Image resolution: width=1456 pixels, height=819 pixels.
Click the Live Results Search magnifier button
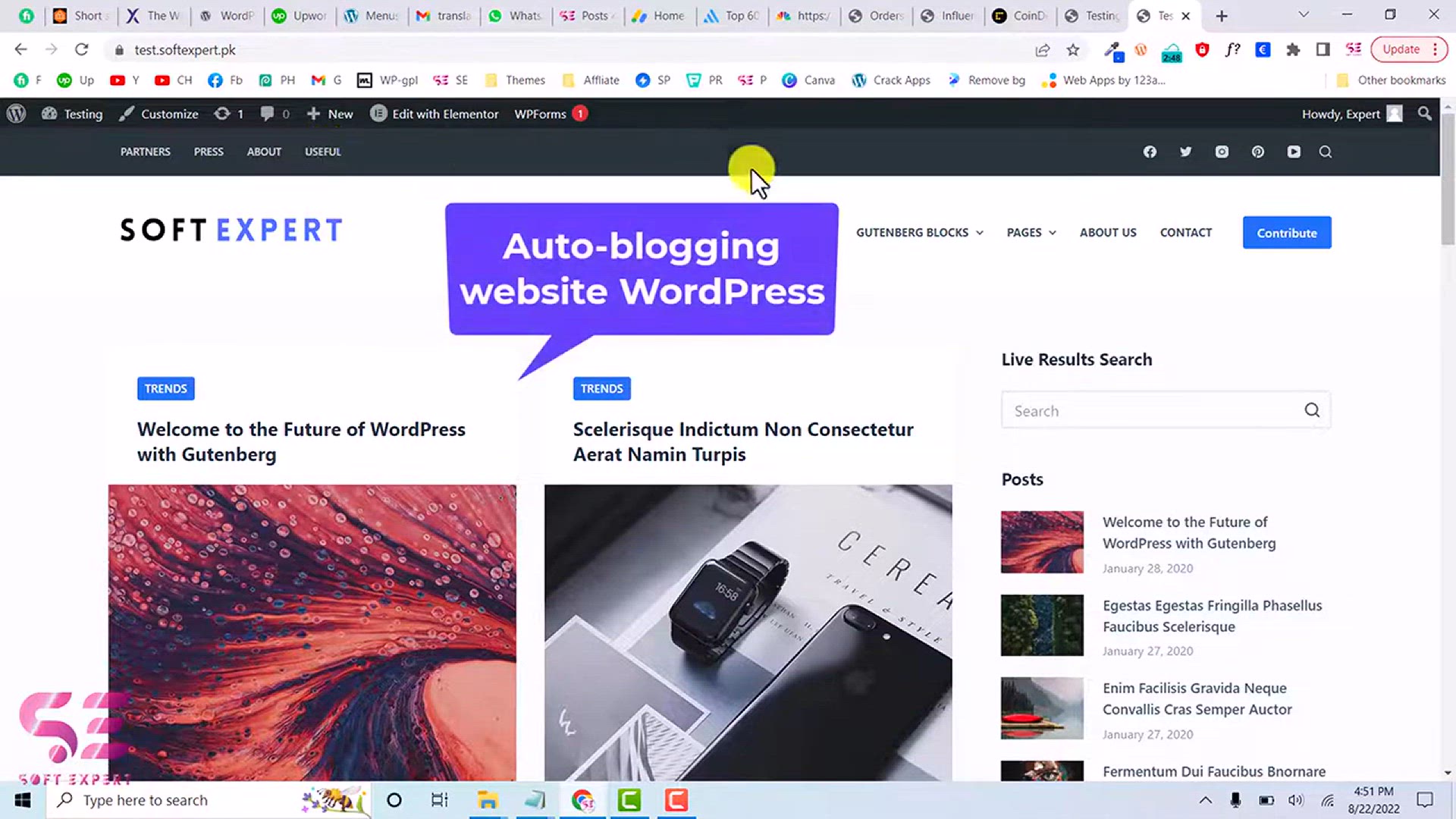[x=1312, y=410]
